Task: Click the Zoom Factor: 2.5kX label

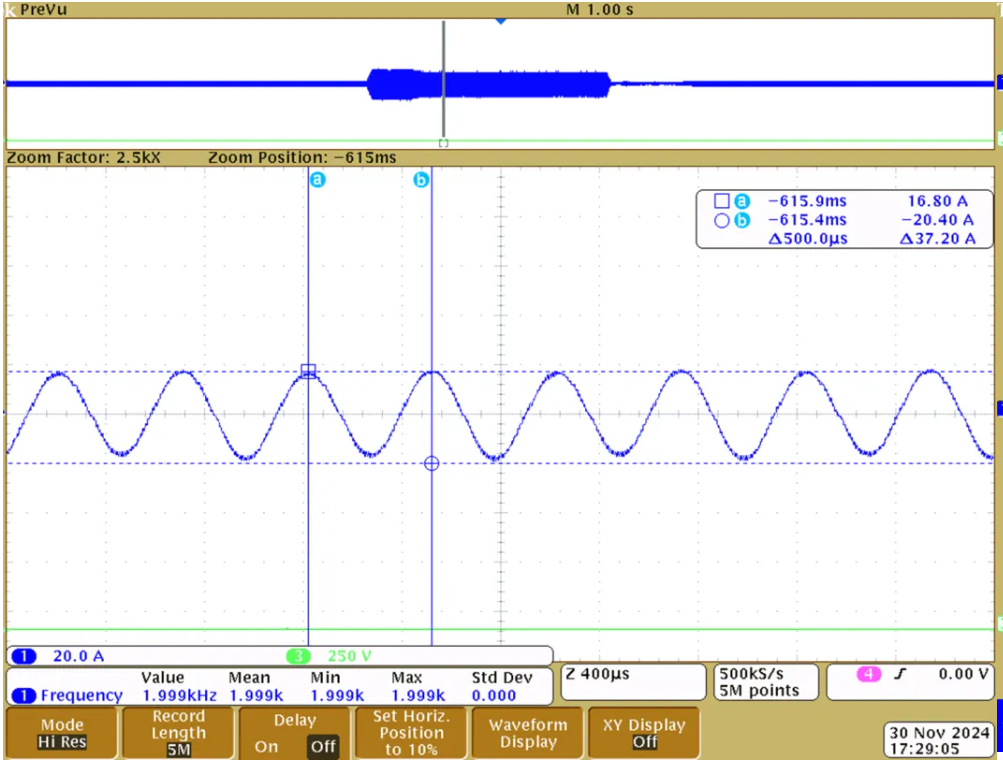Action: coord(84,157)
